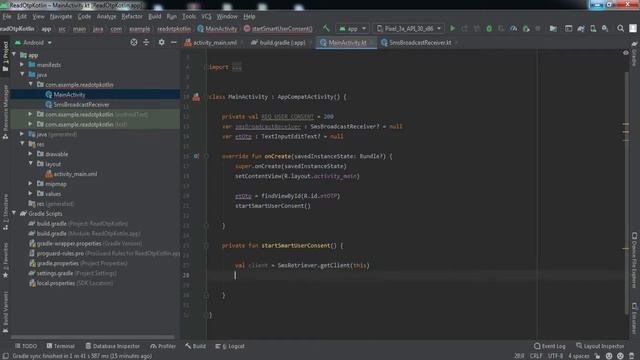Open the Refactor menu

(132, 17)
